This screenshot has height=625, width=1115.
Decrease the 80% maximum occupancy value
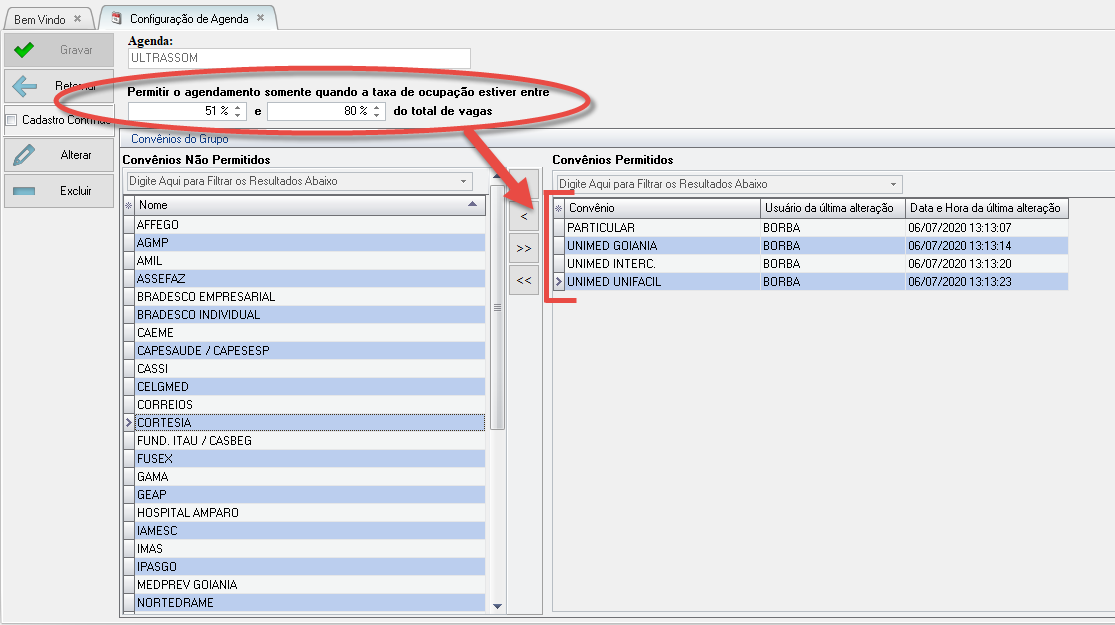[x=377, y=115]
